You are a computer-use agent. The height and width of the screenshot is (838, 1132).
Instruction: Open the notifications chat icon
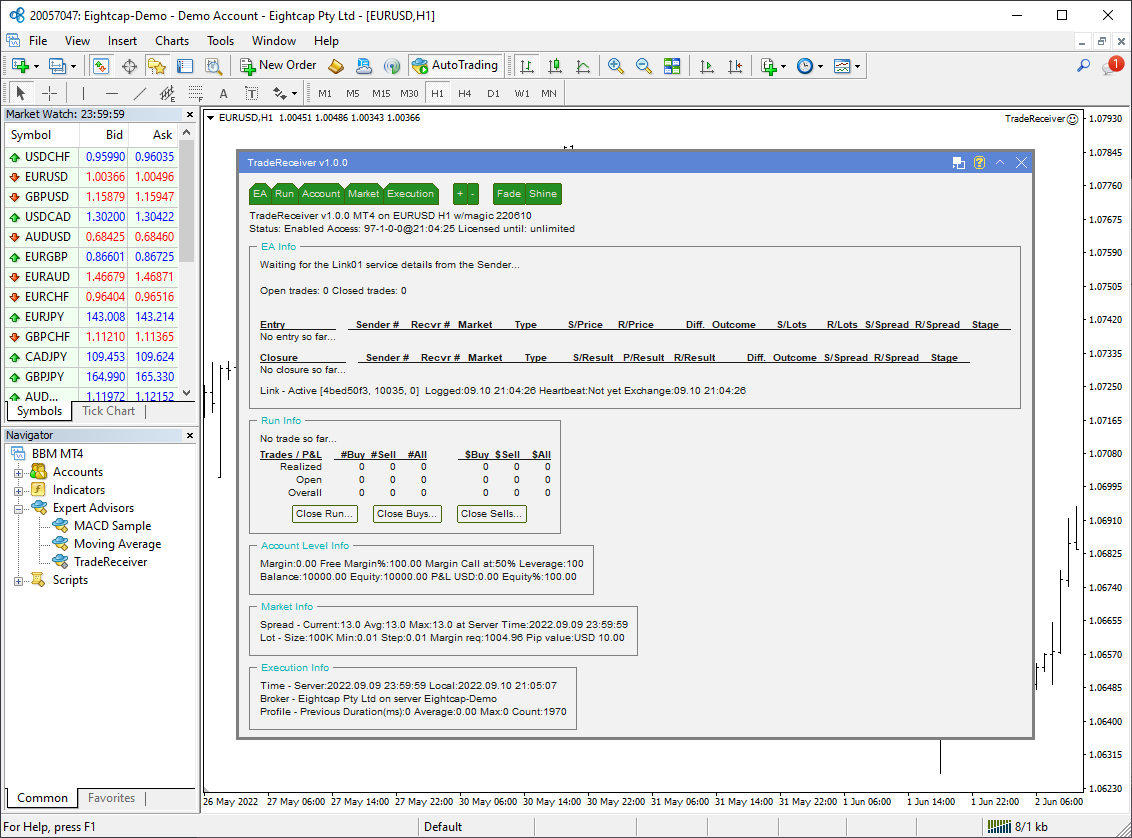[x=1112, y=66]
